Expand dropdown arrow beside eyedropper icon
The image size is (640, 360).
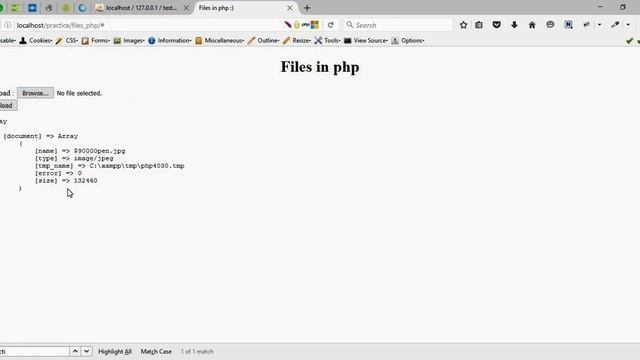(628, 25)
